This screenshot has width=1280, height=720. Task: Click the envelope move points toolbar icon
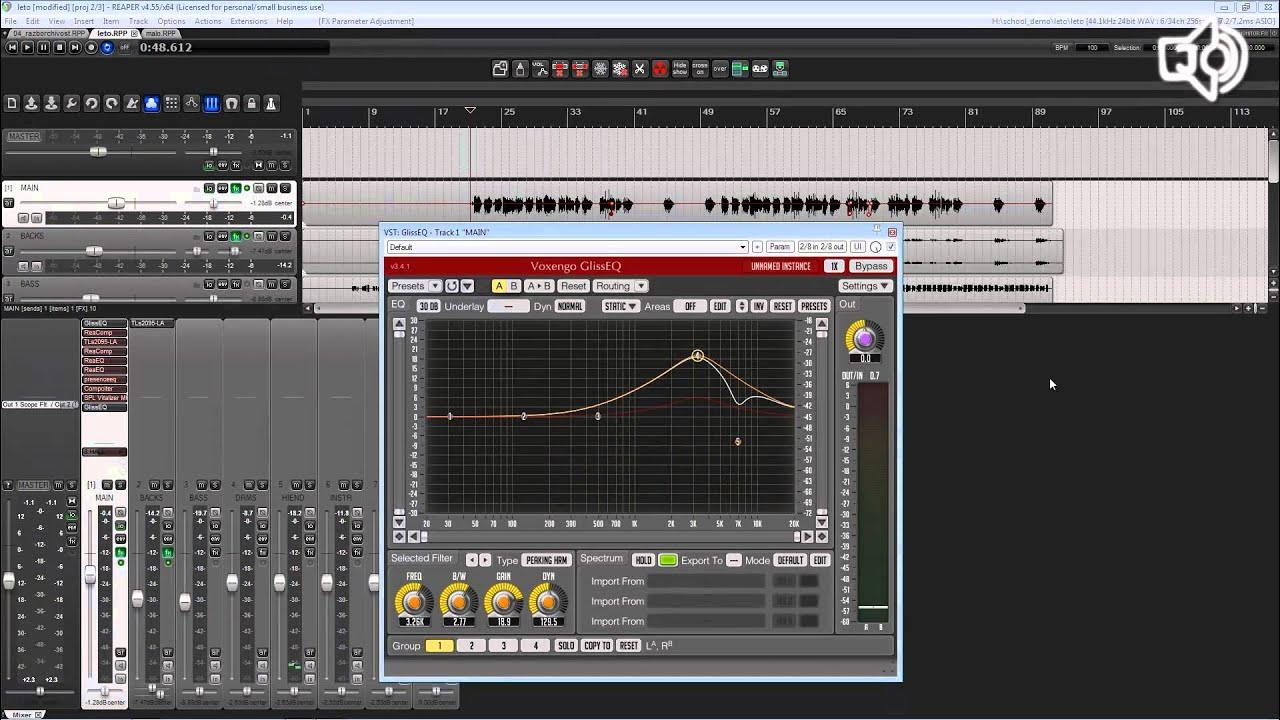click(x=192, y=103)
